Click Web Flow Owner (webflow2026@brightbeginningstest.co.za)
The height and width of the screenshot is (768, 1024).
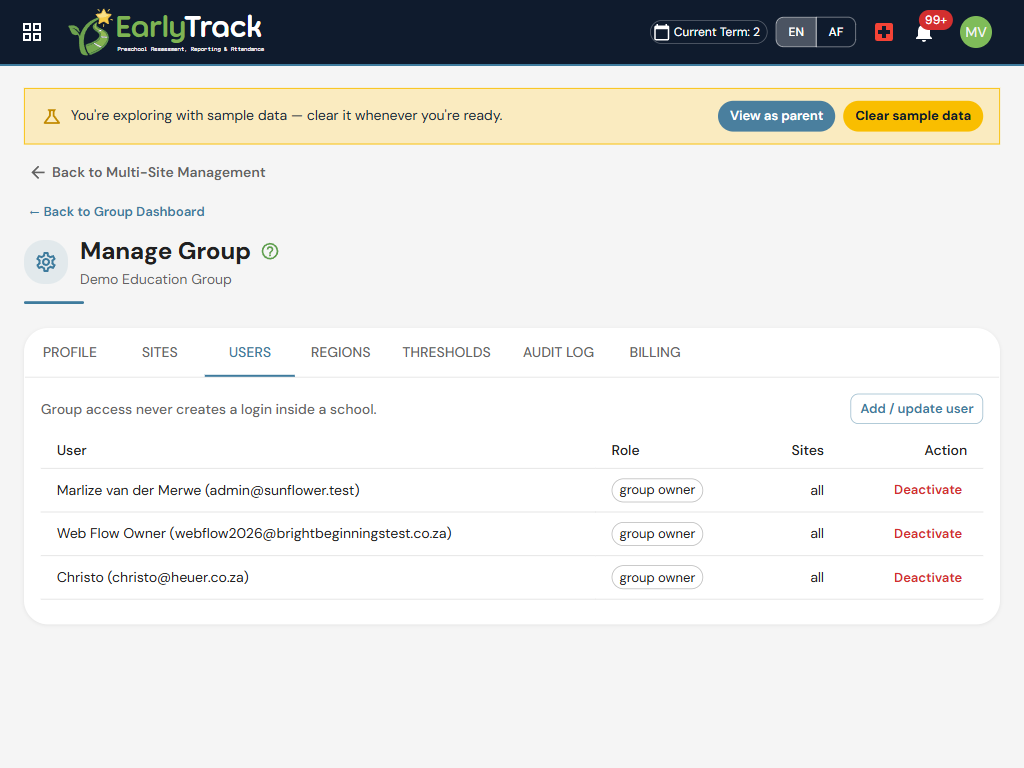coord(254,534)
